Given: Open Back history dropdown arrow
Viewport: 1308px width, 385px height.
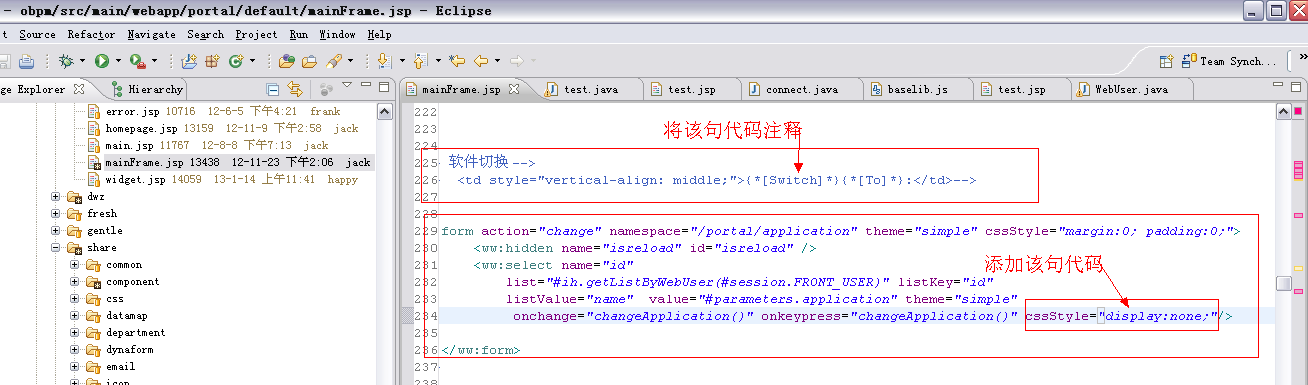Looking at the screenshot, I should 497,62.
